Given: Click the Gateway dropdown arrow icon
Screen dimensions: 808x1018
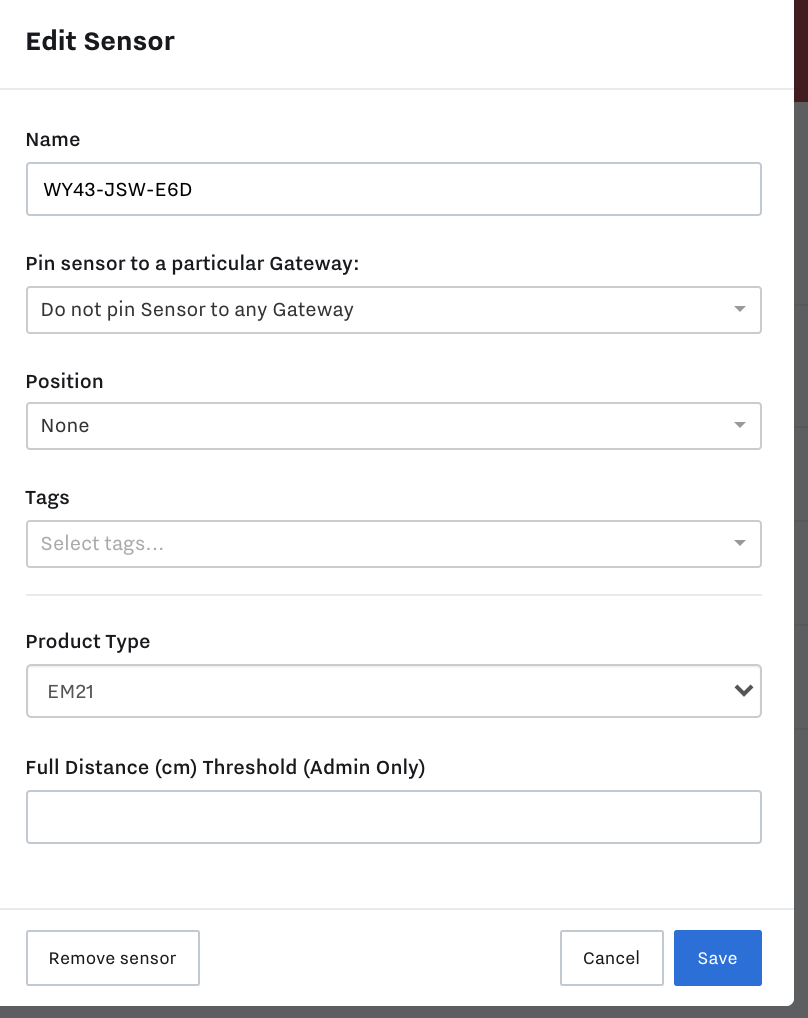Looking at the screenshot, I should (739, 309).
